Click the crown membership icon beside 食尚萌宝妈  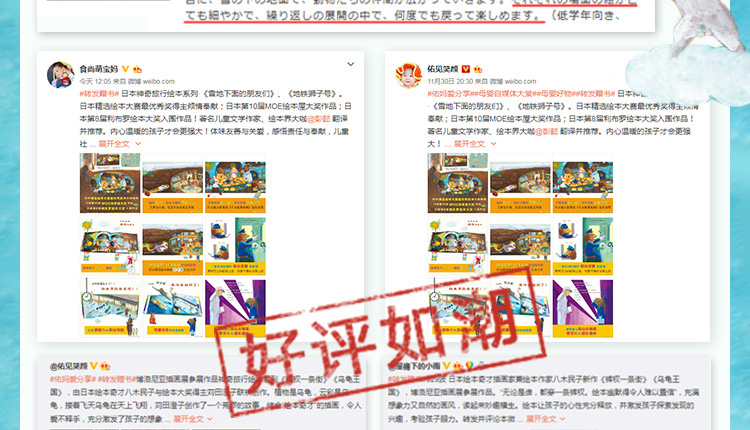137,69
